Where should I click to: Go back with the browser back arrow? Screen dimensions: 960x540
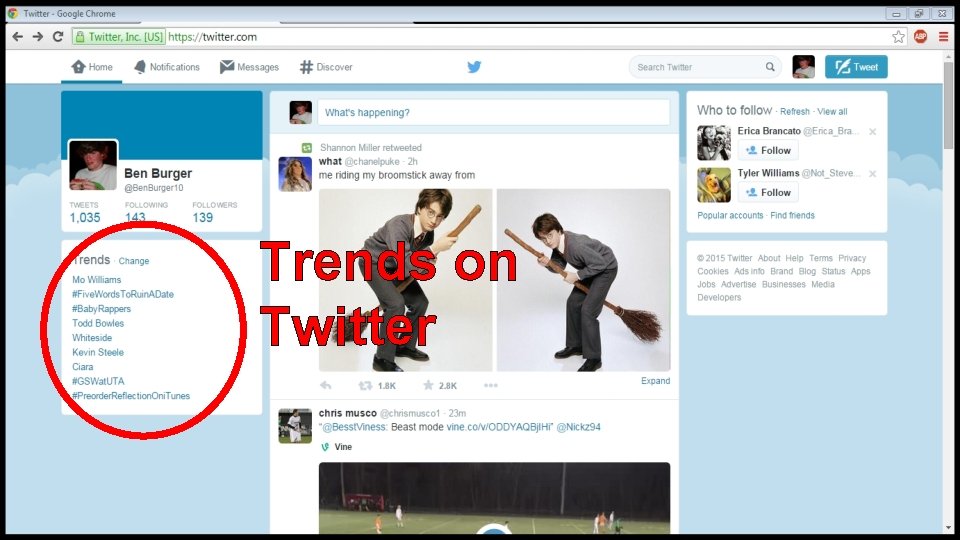[18, 37]
